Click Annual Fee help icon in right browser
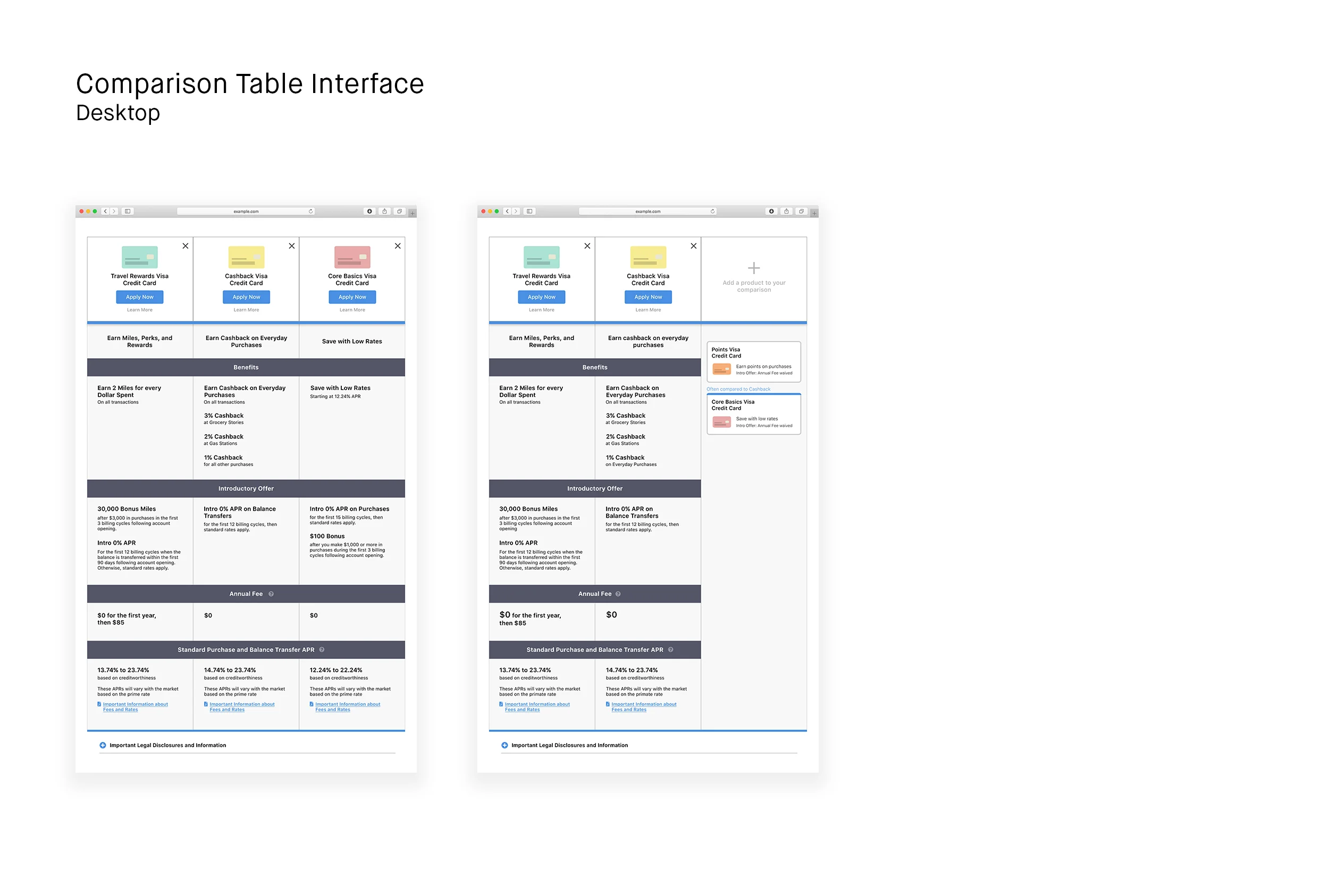 (x=618, y=594)
